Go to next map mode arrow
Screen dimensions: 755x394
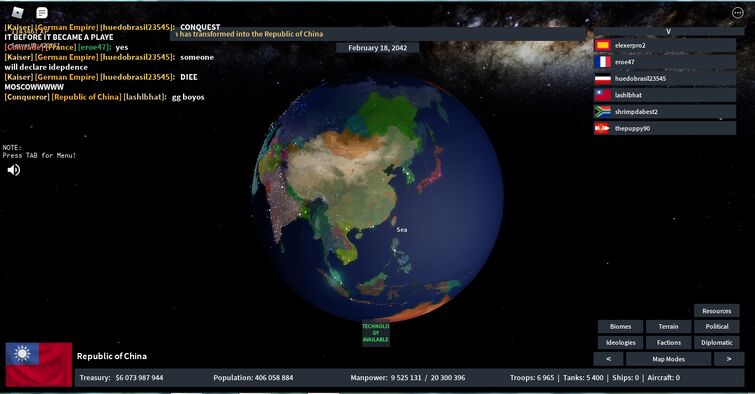tap(729, 359)
